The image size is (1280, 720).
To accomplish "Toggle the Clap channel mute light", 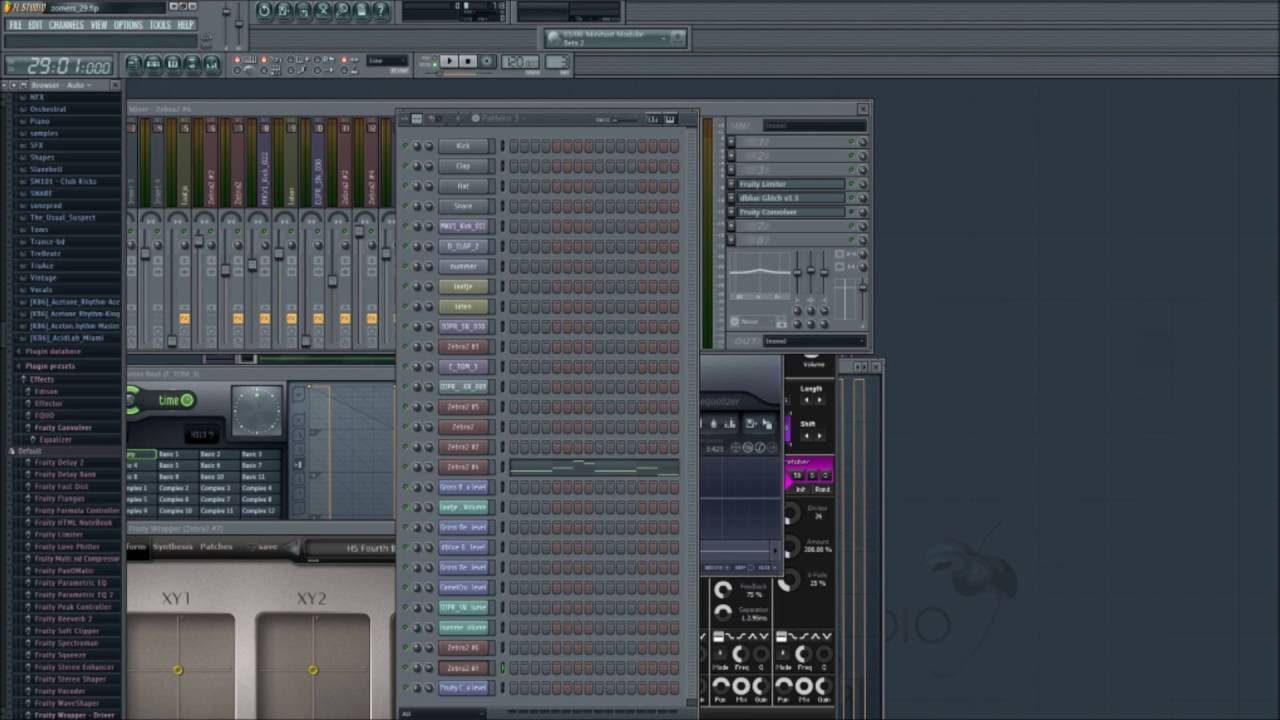I will [x=405, y=166].
